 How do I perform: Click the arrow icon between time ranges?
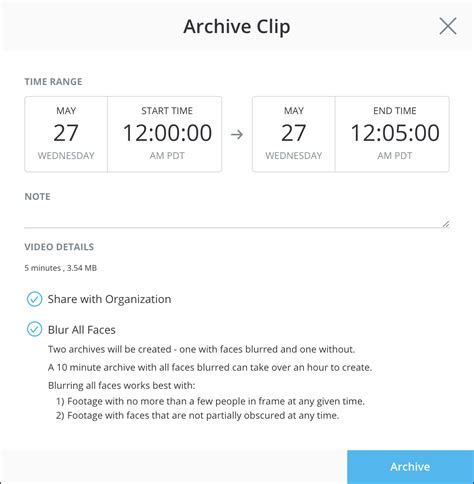click(x=237, y=135)
